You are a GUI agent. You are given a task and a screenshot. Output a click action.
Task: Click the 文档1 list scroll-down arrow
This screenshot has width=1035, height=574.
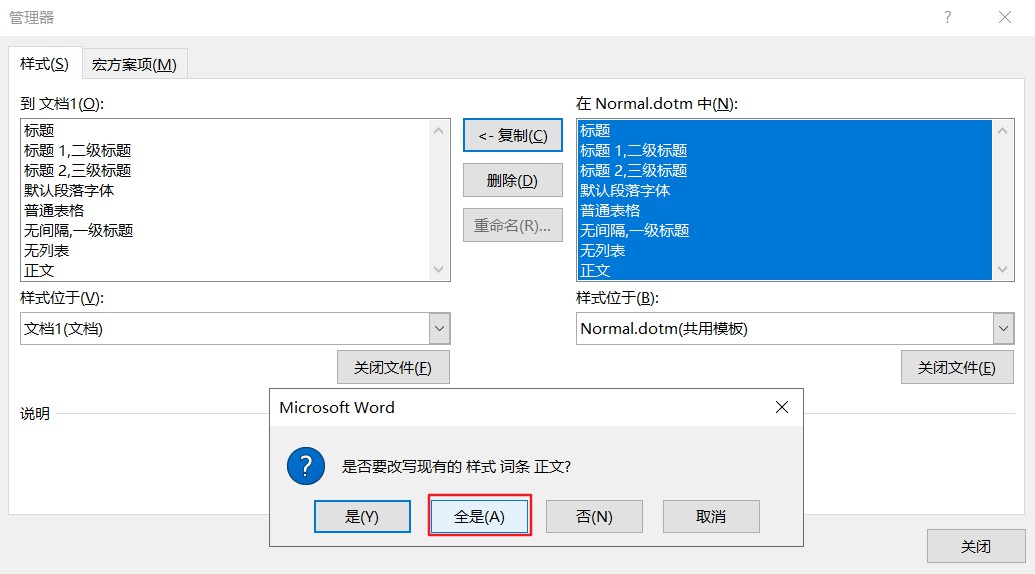coord(439,269)
